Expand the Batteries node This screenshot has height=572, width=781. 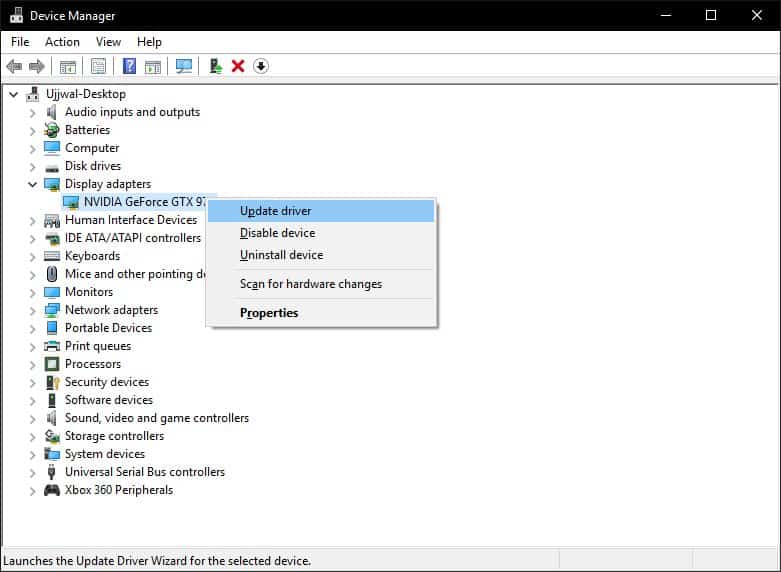pos(32,131)
